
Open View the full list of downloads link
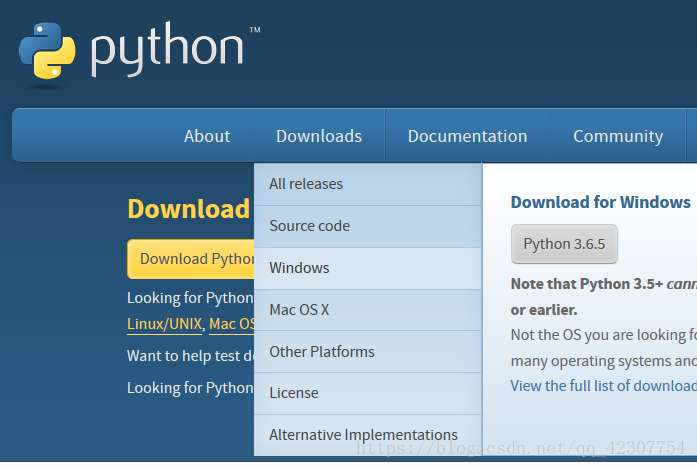(x=604, y=386)
